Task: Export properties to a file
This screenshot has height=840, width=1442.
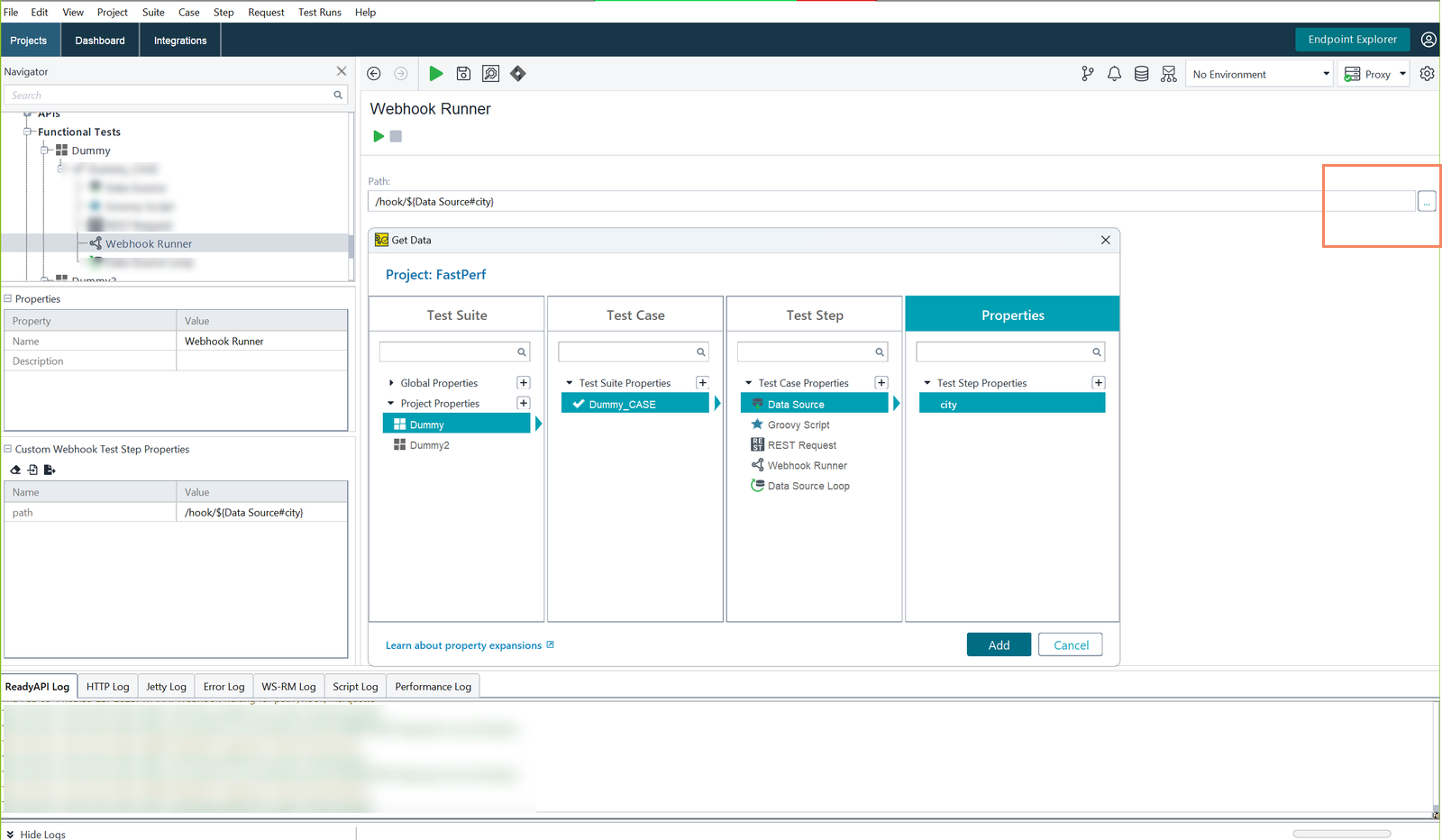Action: [x=50, y=470]
